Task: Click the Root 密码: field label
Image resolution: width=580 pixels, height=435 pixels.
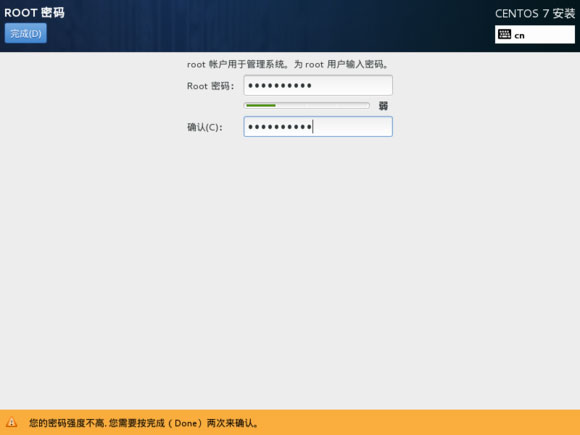Action: (210, 86)
